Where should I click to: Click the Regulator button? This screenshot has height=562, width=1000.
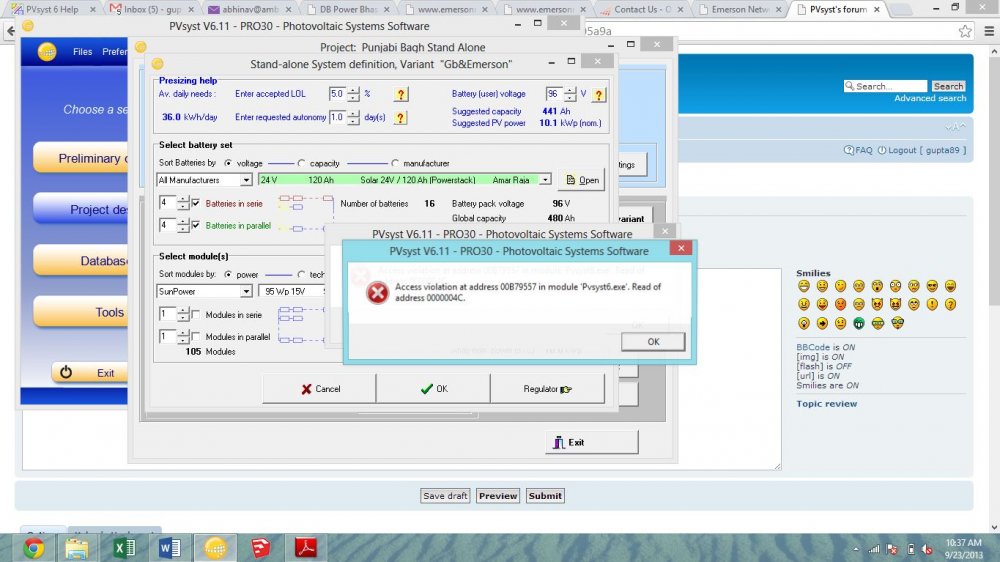pos(547,389)
